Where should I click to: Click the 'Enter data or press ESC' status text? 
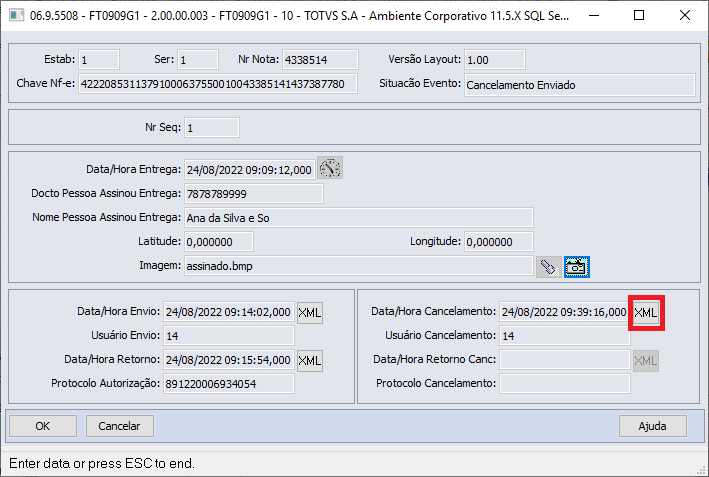pos(102,463)
